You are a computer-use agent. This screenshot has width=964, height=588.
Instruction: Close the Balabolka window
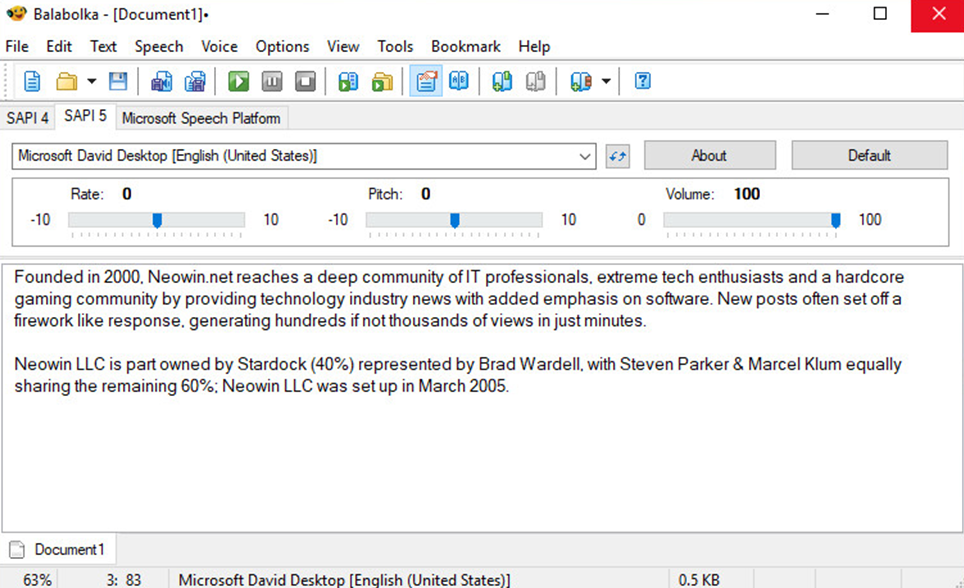[x=938, y=15]
